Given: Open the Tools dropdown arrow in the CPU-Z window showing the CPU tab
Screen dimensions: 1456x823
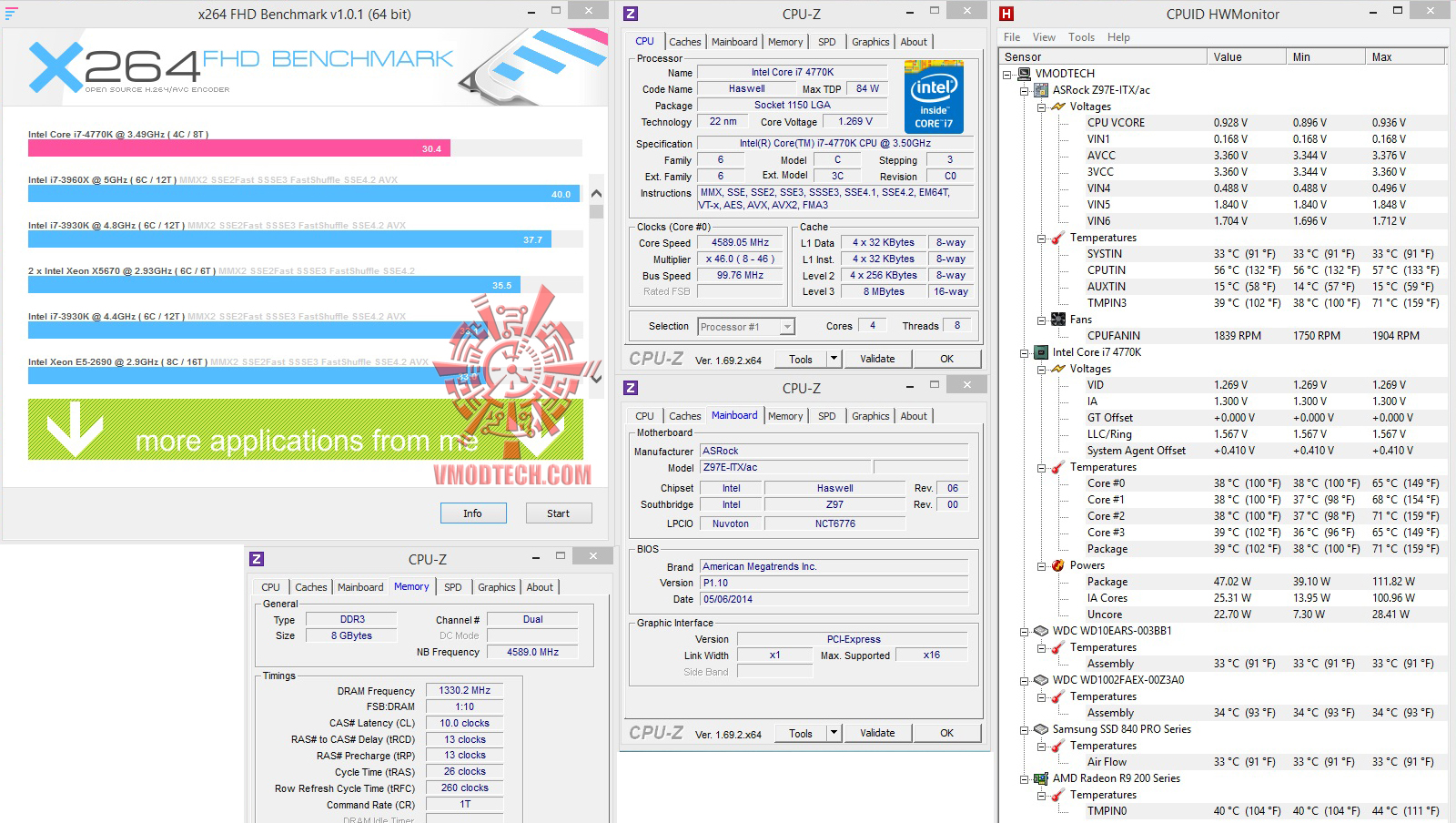Looking at the screenshot, I should tap(834, 359).
